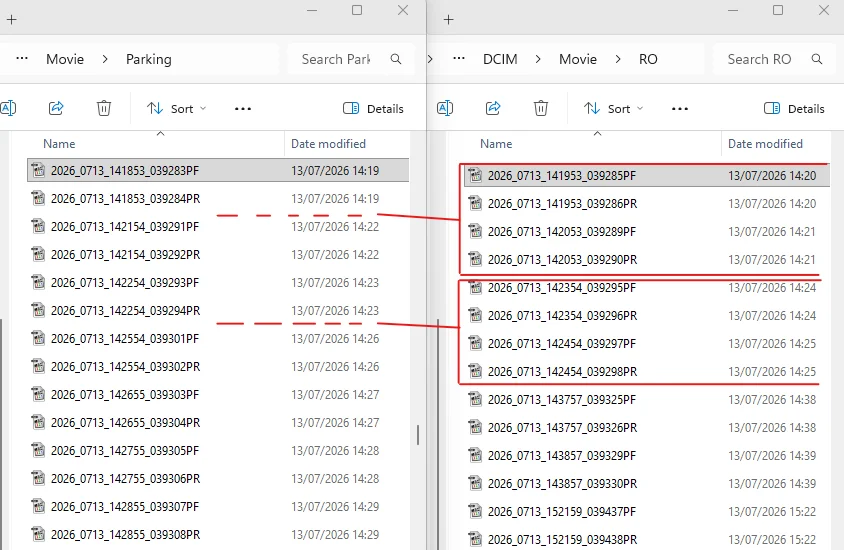
Task: Select file 2026_0713_152159_039437PF
Action: point(647,511)
